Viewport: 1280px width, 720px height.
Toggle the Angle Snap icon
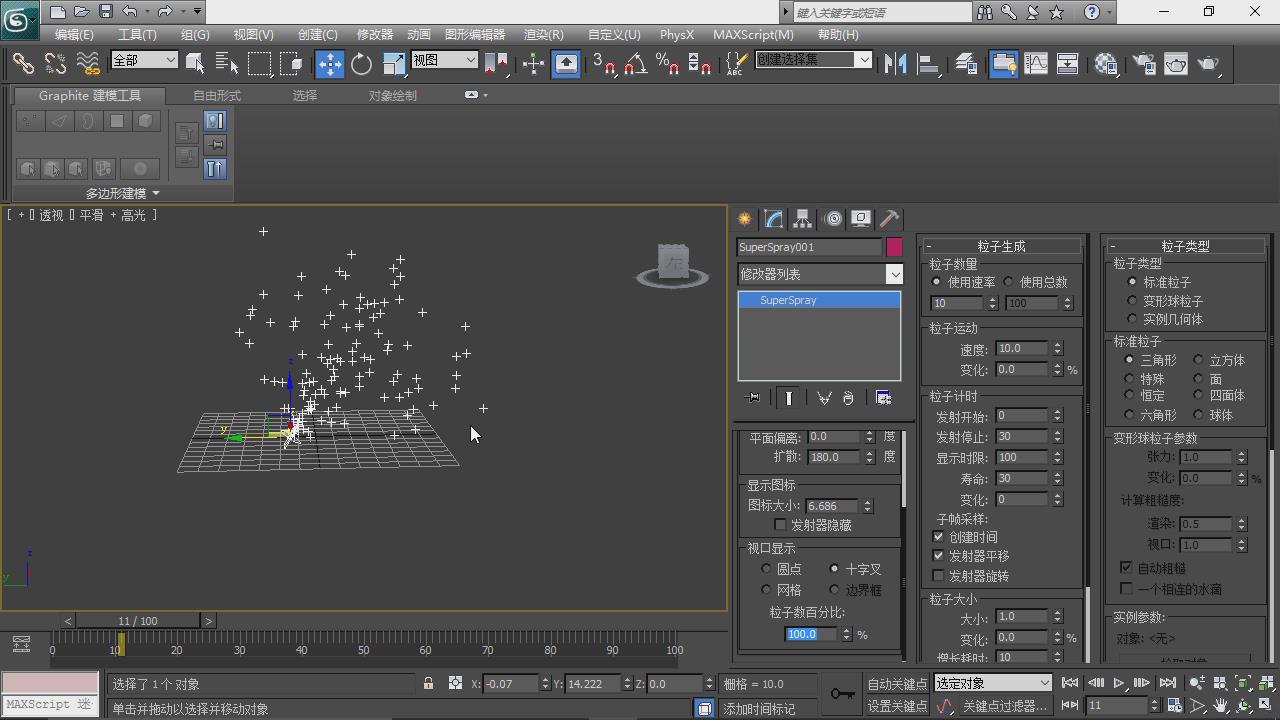(x=635, y=63)
